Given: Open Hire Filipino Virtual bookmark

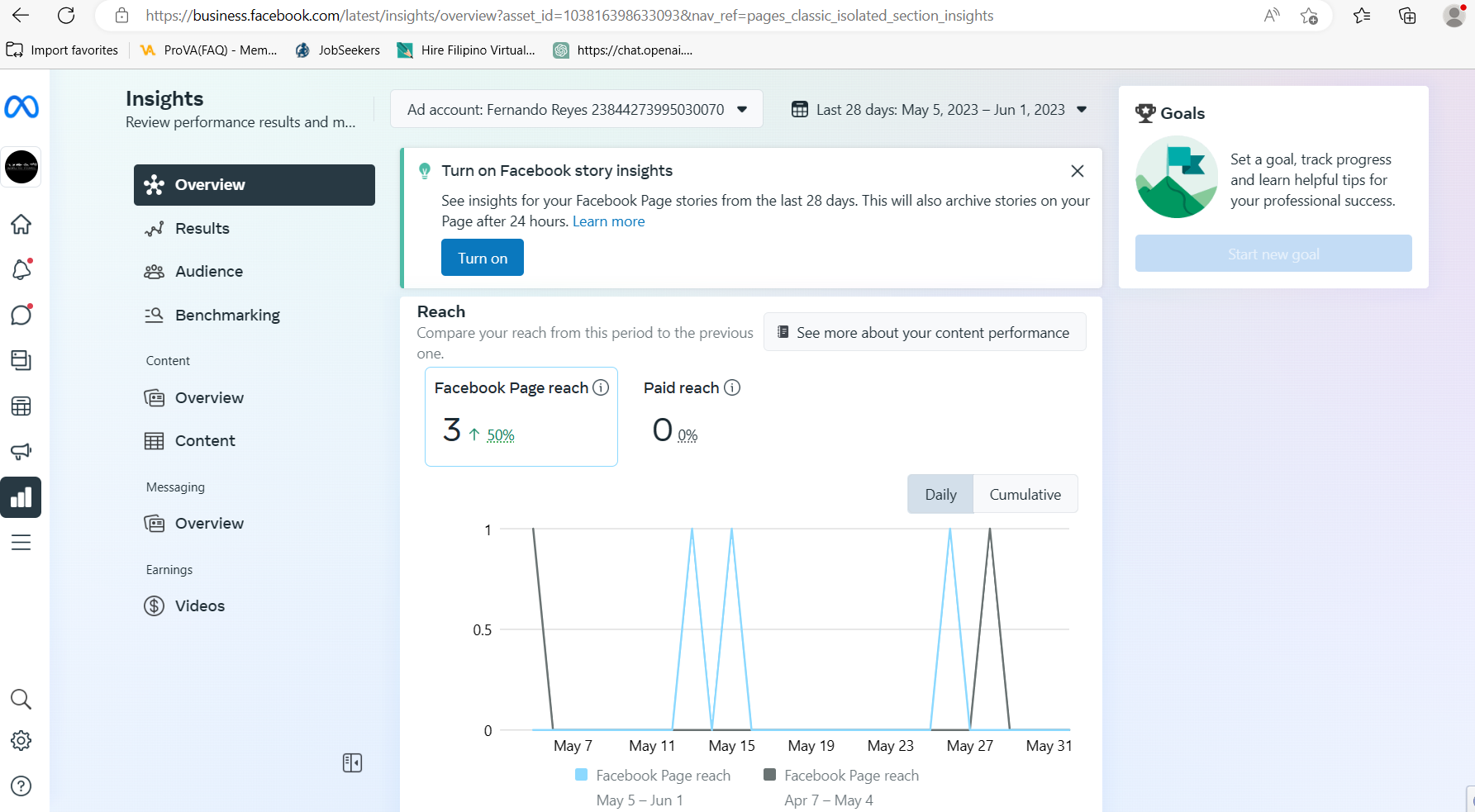Looking at the screenshot, I should point(466,50).
